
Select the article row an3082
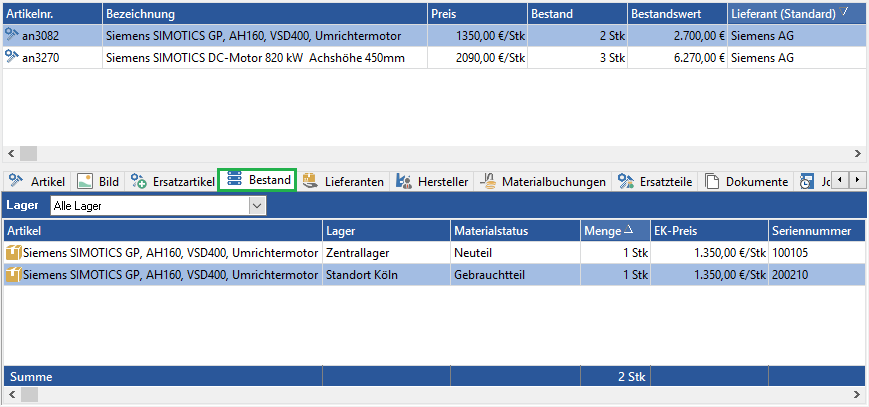(x=434, y=36)
